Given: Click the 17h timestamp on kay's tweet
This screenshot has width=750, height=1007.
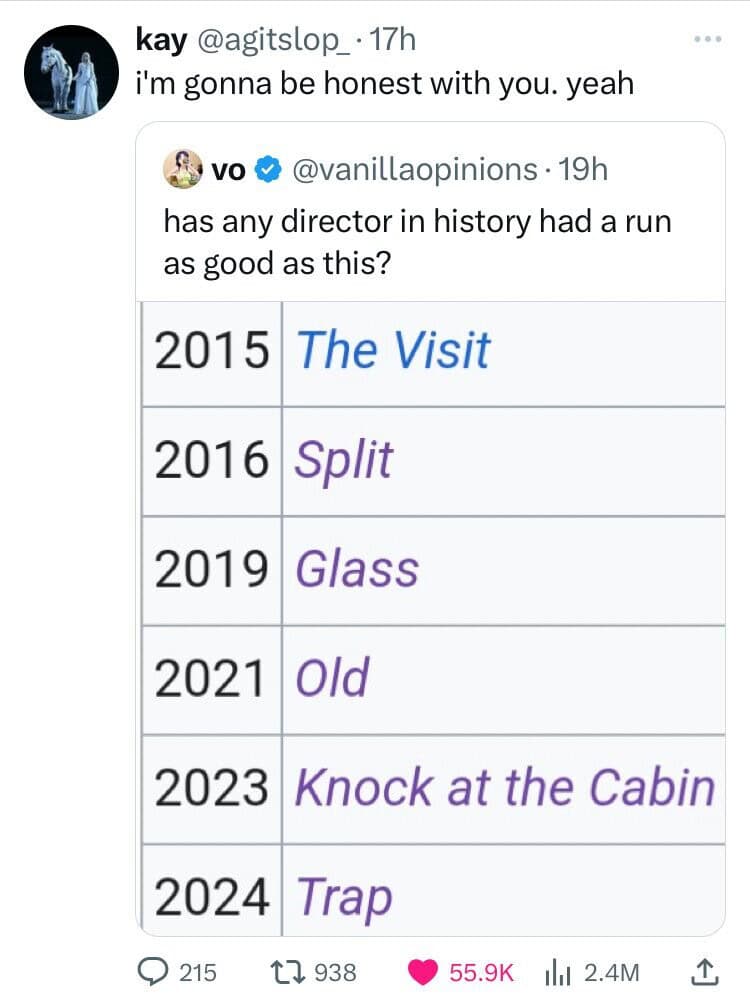Looking at the screenshot, I should [x=393, y=40].
